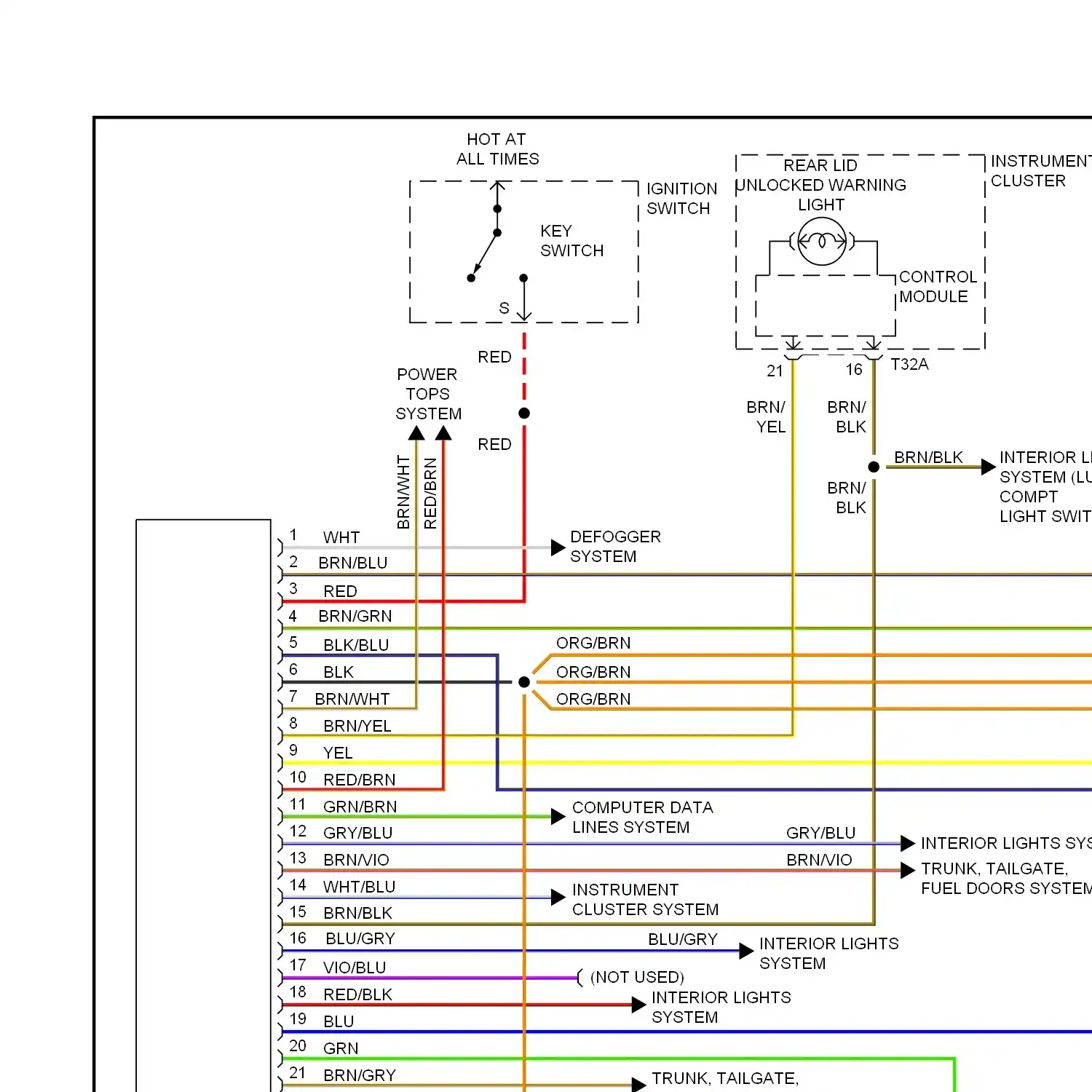The height and width of the screenshot is (1092, 1092).
Task: Click the arrowhead pointing to COMPUTER DATA LINES SYSTEM
Action: click(558, 817)
